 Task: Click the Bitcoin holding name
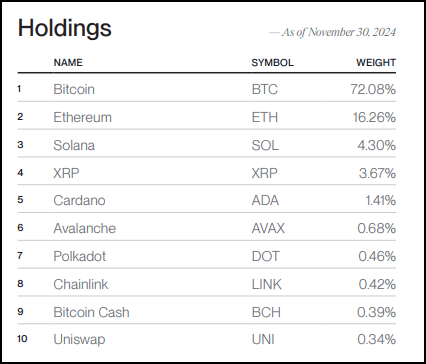[x=74, y=89]
